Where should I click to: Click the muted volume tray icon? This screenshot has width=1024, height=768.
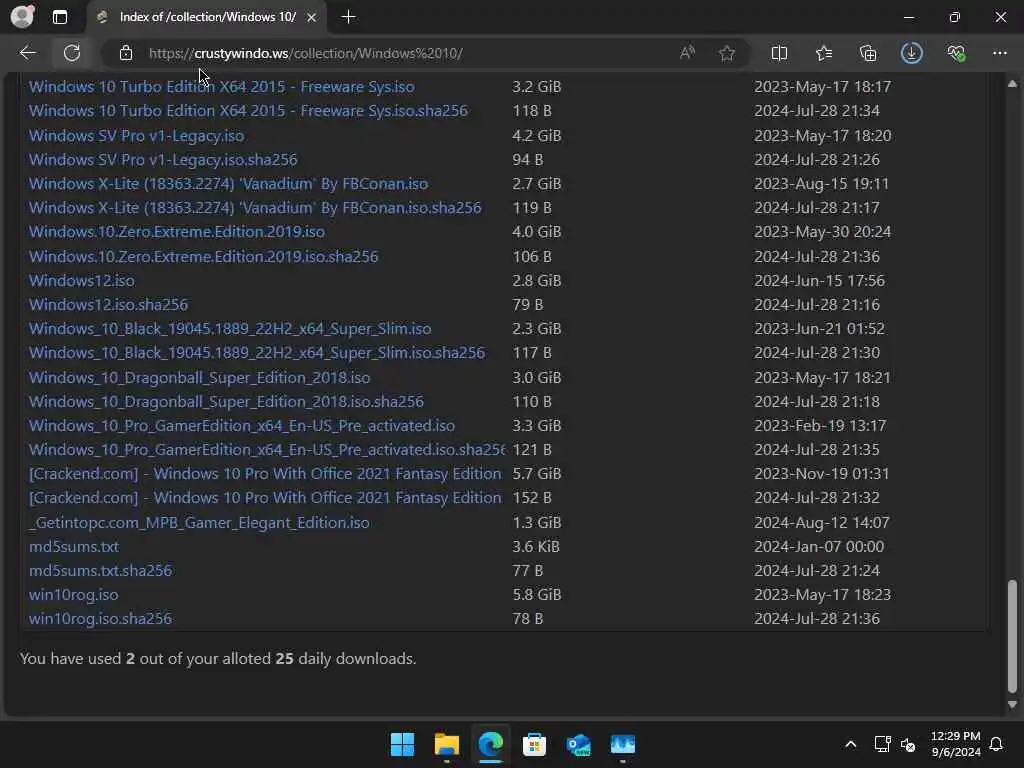coord(908,744)
